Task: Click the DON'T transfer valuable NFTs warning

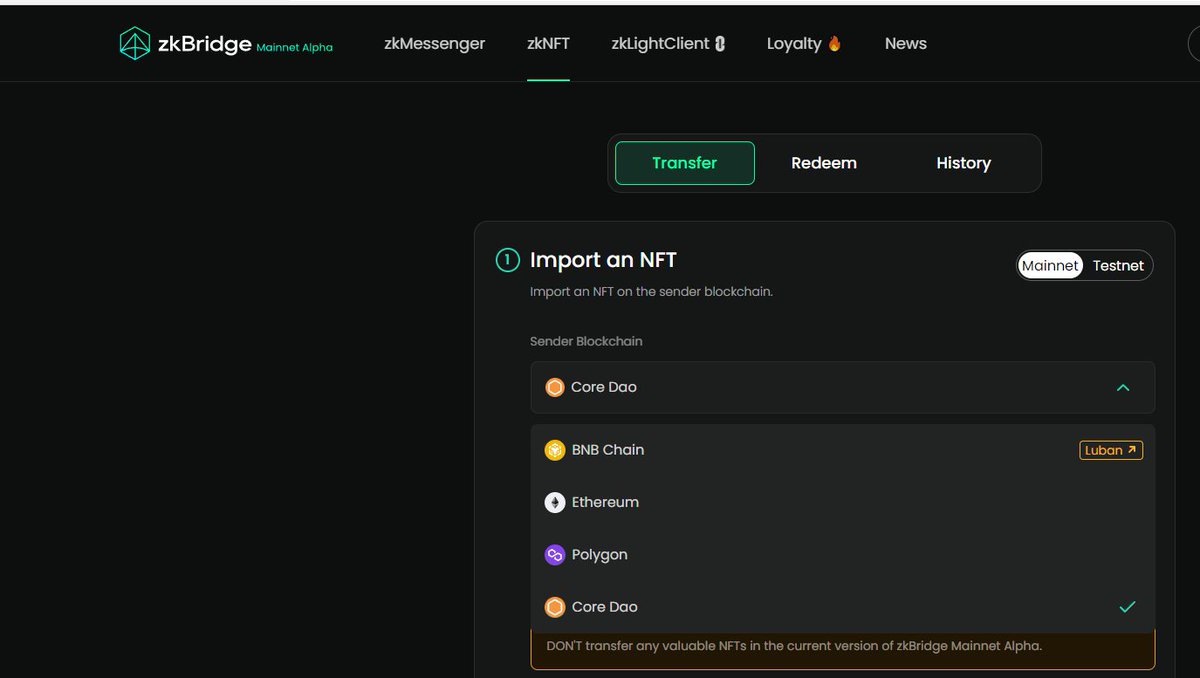Action: point(794,646)
